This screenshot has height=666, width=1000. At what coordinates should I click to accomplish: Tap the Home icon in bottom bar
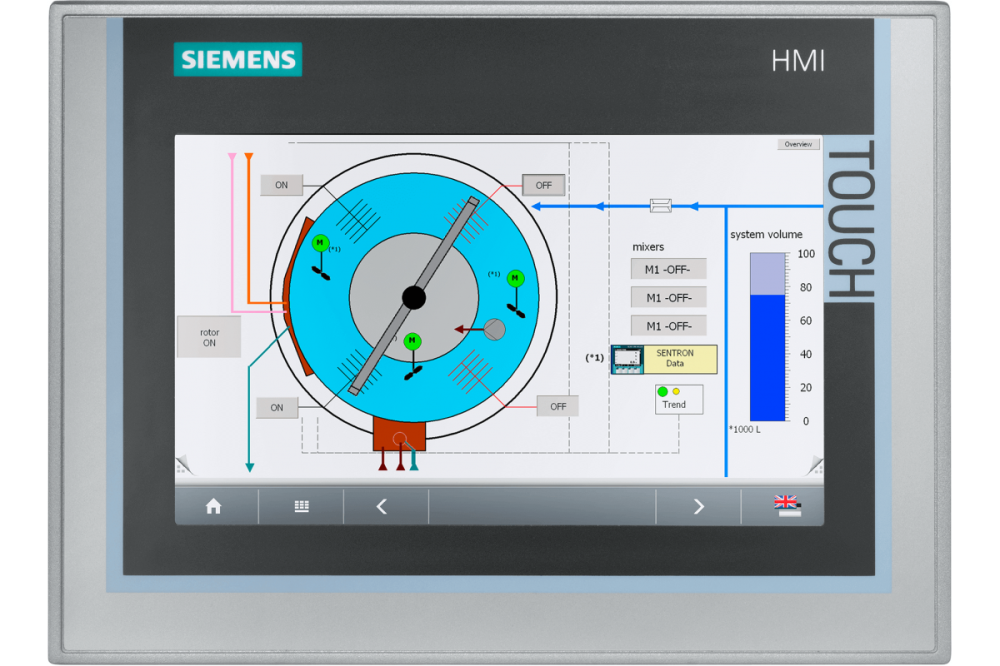tap(213, 507)
